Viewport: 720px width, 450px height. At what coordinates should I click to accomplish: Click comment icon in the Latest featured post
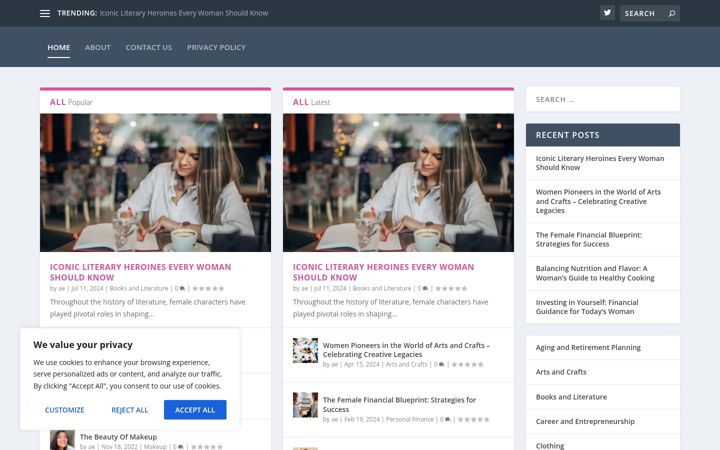coord(425,289)
